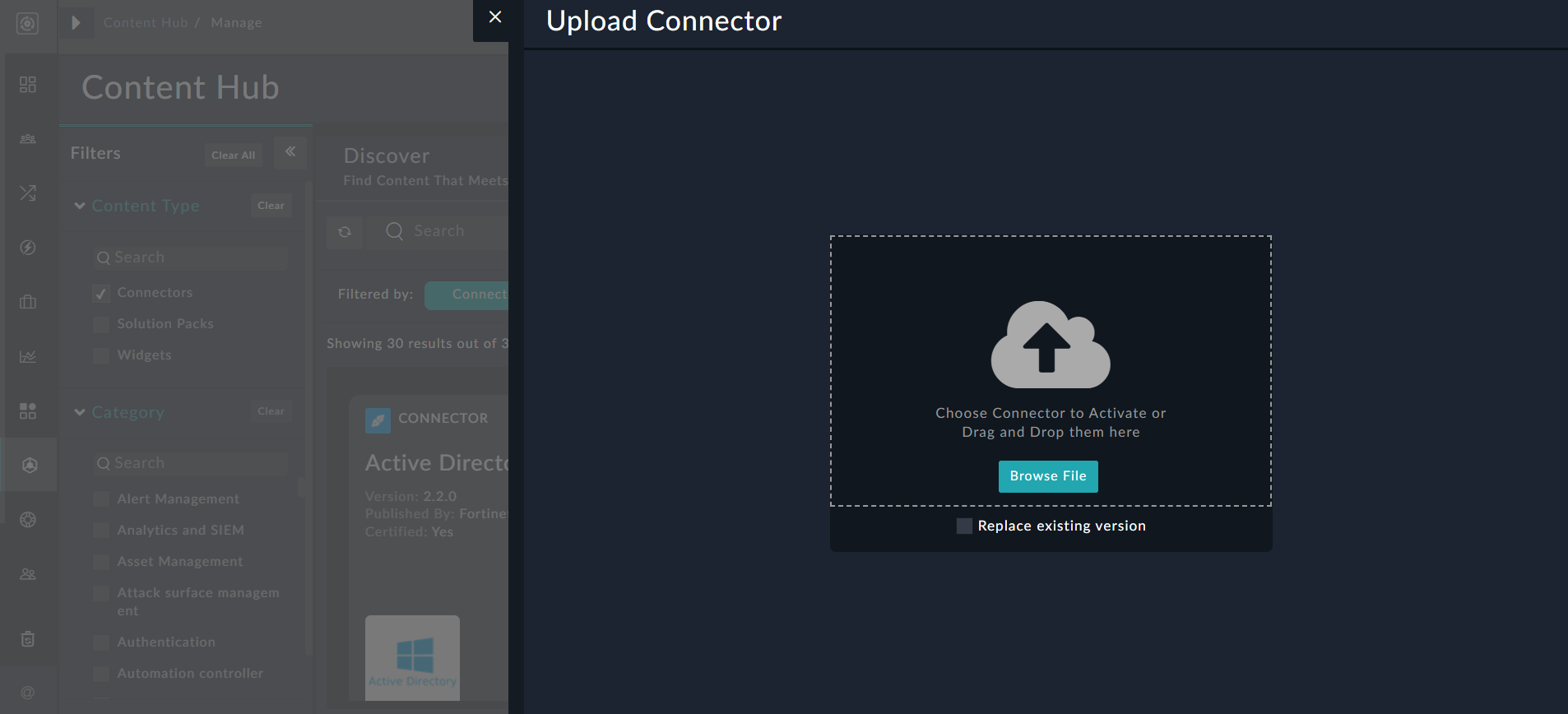This screenshot has height=714, width=1568.
Task: Open the Content Hub sidebar icon
Action: [x=29, y=466]
